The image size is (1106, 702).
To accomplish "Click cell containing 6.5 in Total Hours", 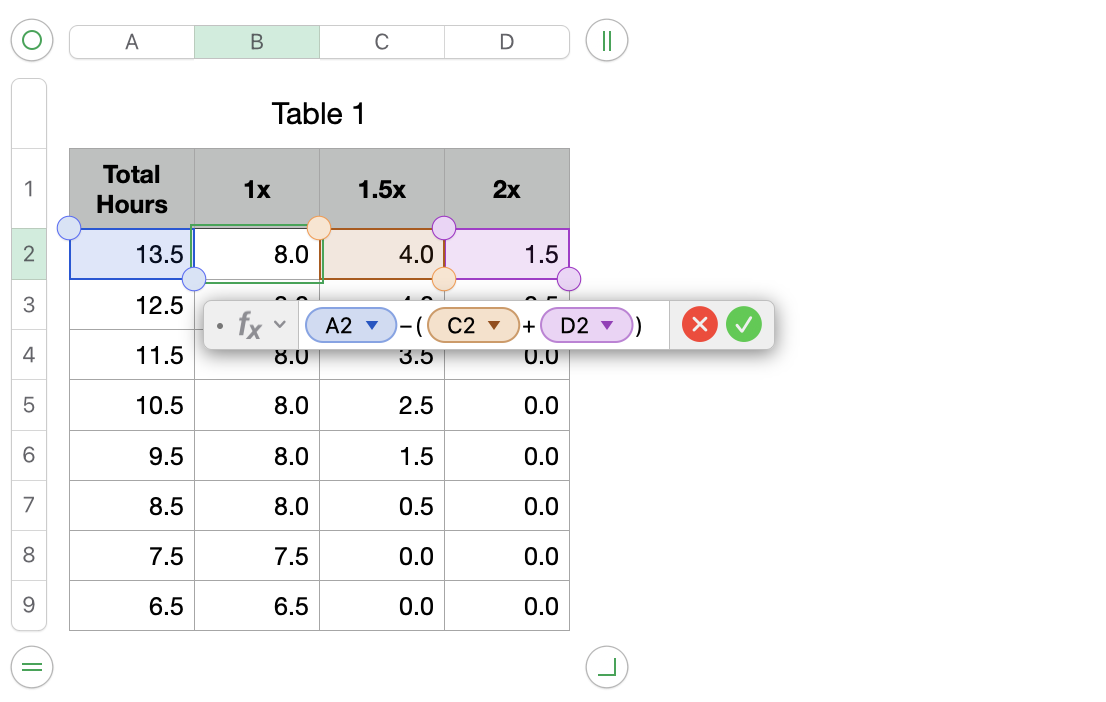I will tap(132, 605).
